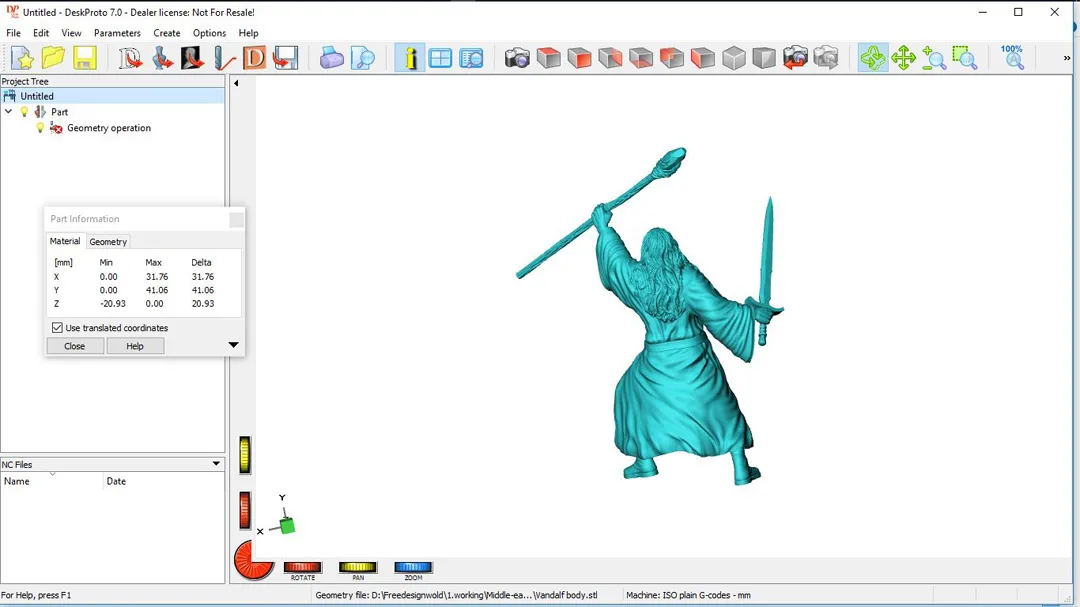Open print preview with the magnifier page icon
The width and height of the screenshot is (1080, 607).
[362, 58]
